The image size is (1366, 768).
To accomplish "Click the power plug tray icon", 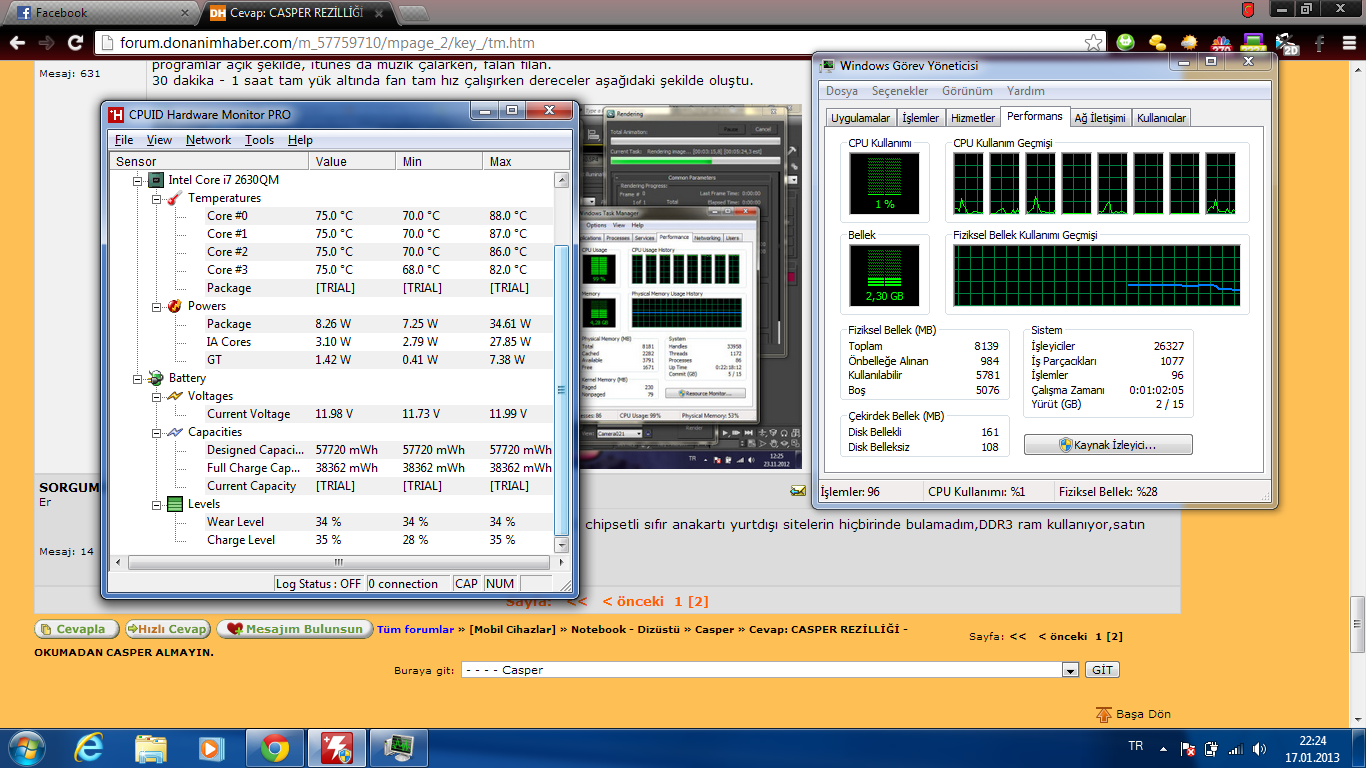I will [x=1212, y=748].
